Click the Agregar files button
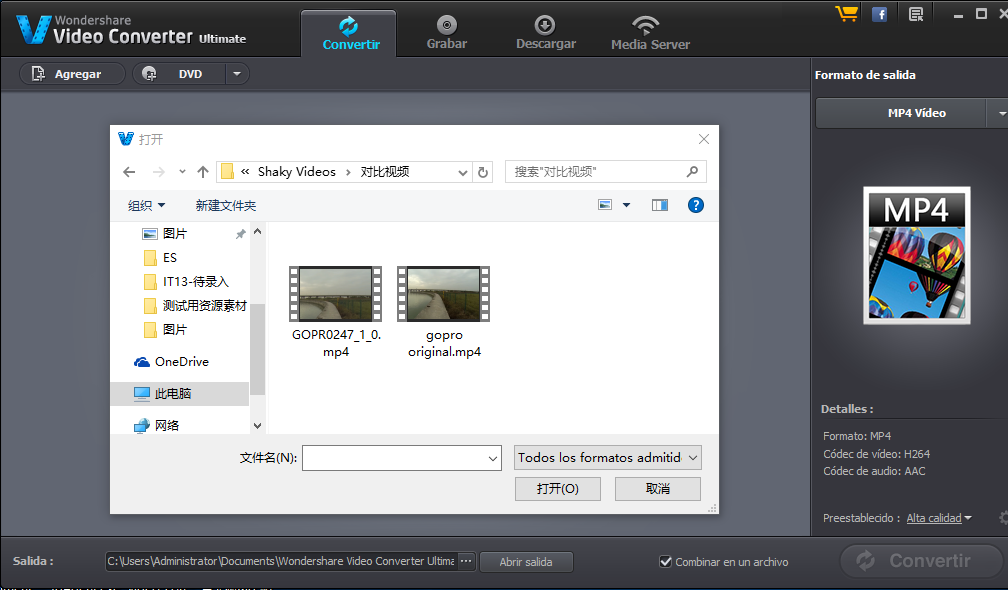Image resolution: width=1008 pixels, height=590 pixels. pyautogui.click(x=72, y=74)
